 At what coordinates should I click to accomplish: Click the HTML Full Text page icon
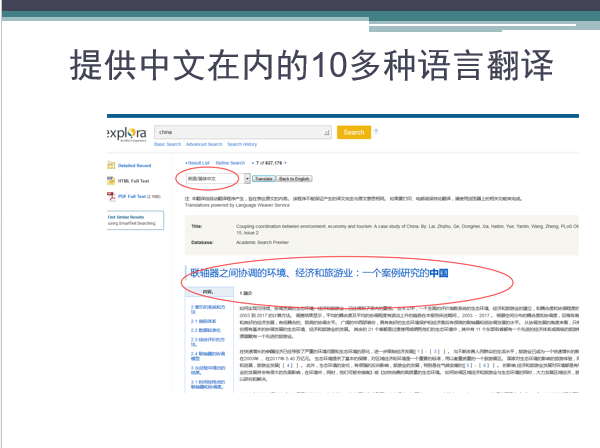pos(111,181)
